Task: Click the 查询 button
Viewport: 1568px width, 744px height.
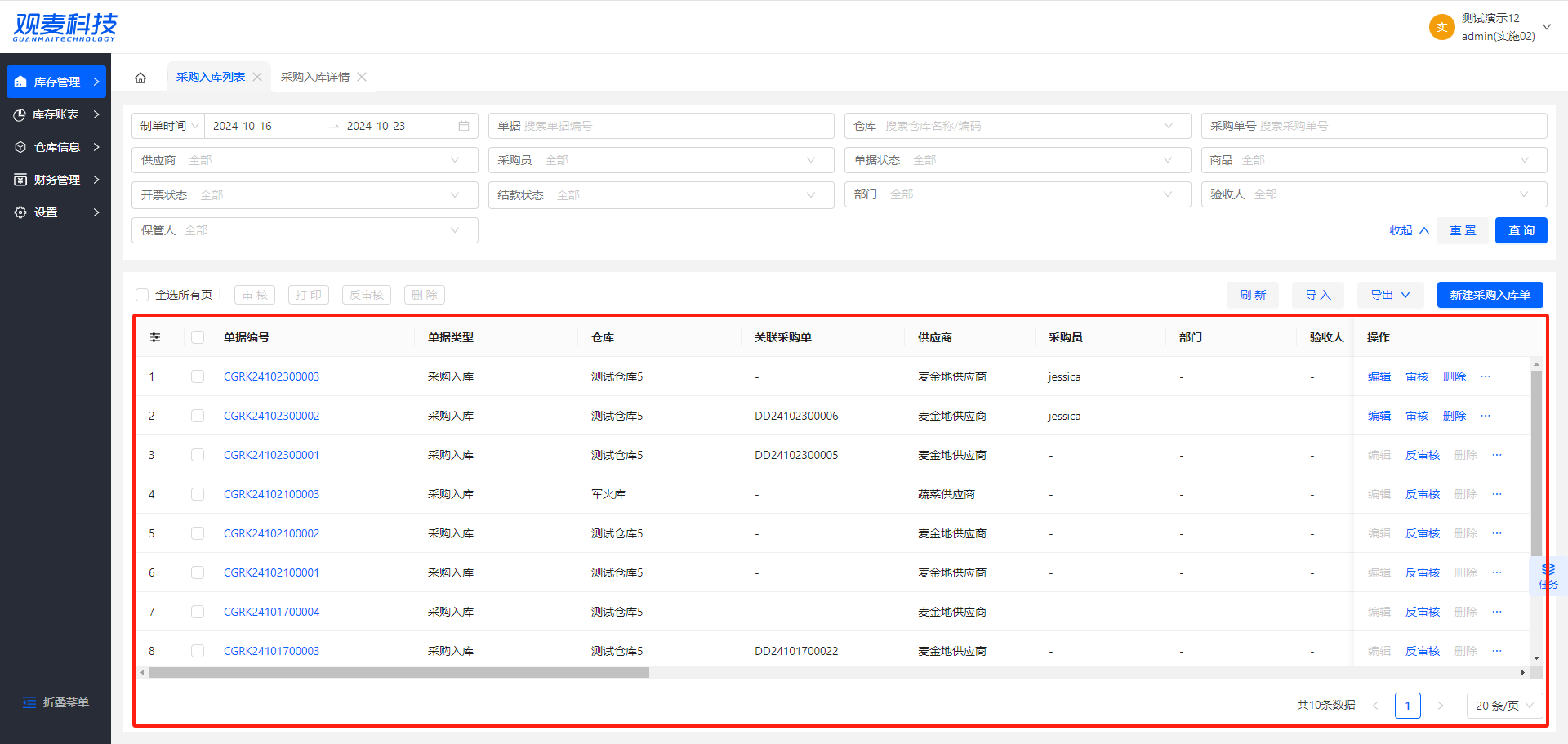Action: pyautogui.click(x=1521, y=230)
